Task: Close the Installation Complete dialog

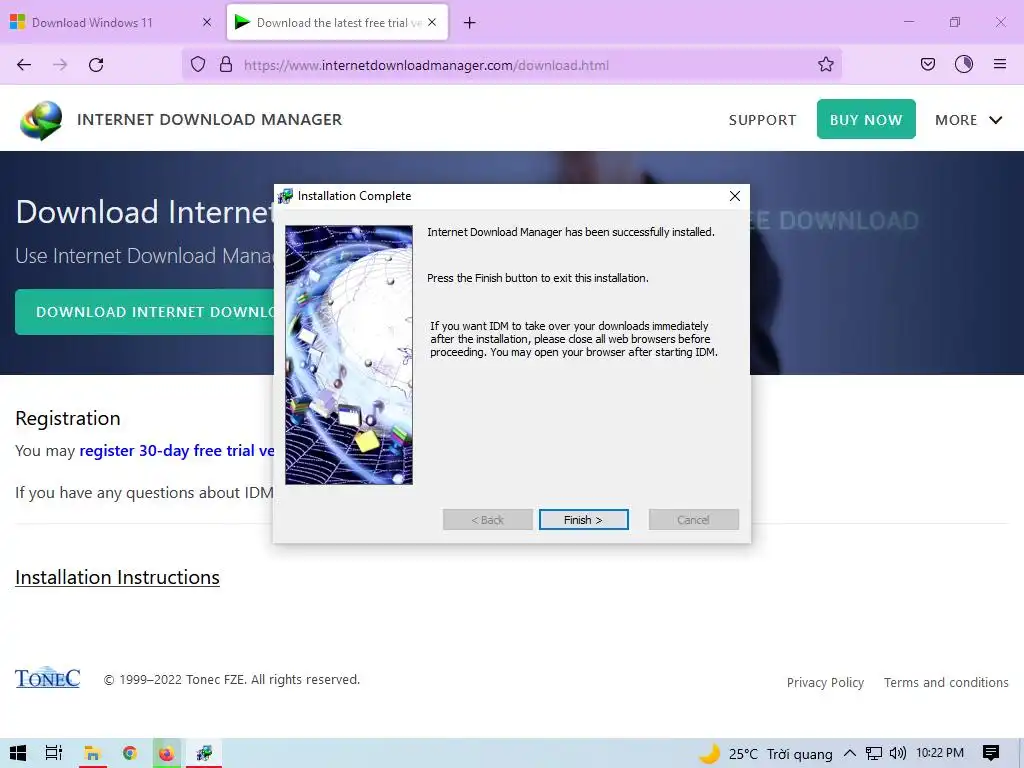Action: click(735, 196)
